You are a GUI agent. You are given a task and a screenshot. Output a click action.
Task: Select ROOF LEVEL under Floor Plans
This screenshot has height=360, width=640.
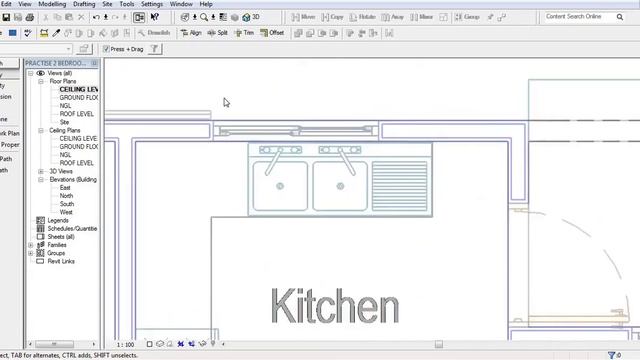point(77,114)
